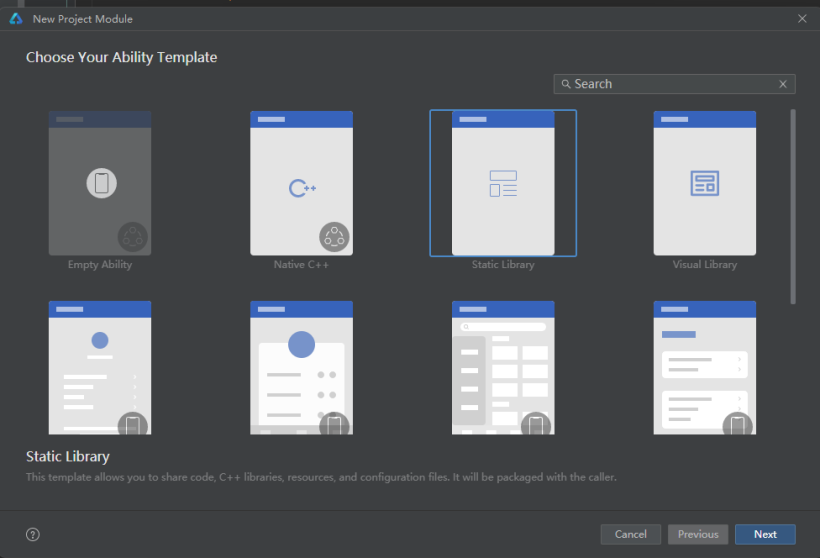
Task: Click the 'Empty Ability' label
Action: (x=100, y=265)
